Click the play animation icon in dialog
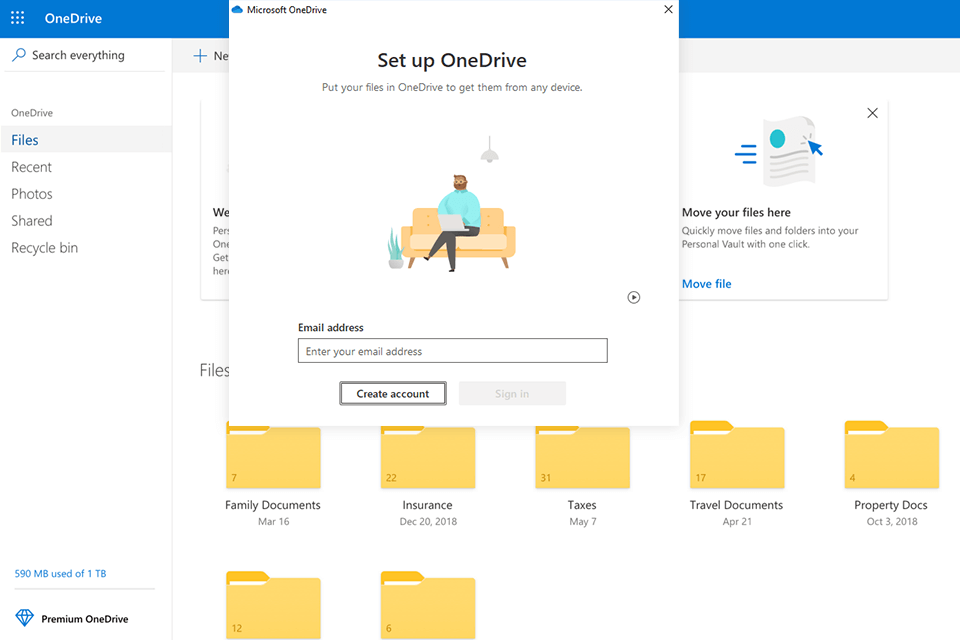 tap(634, 297)
